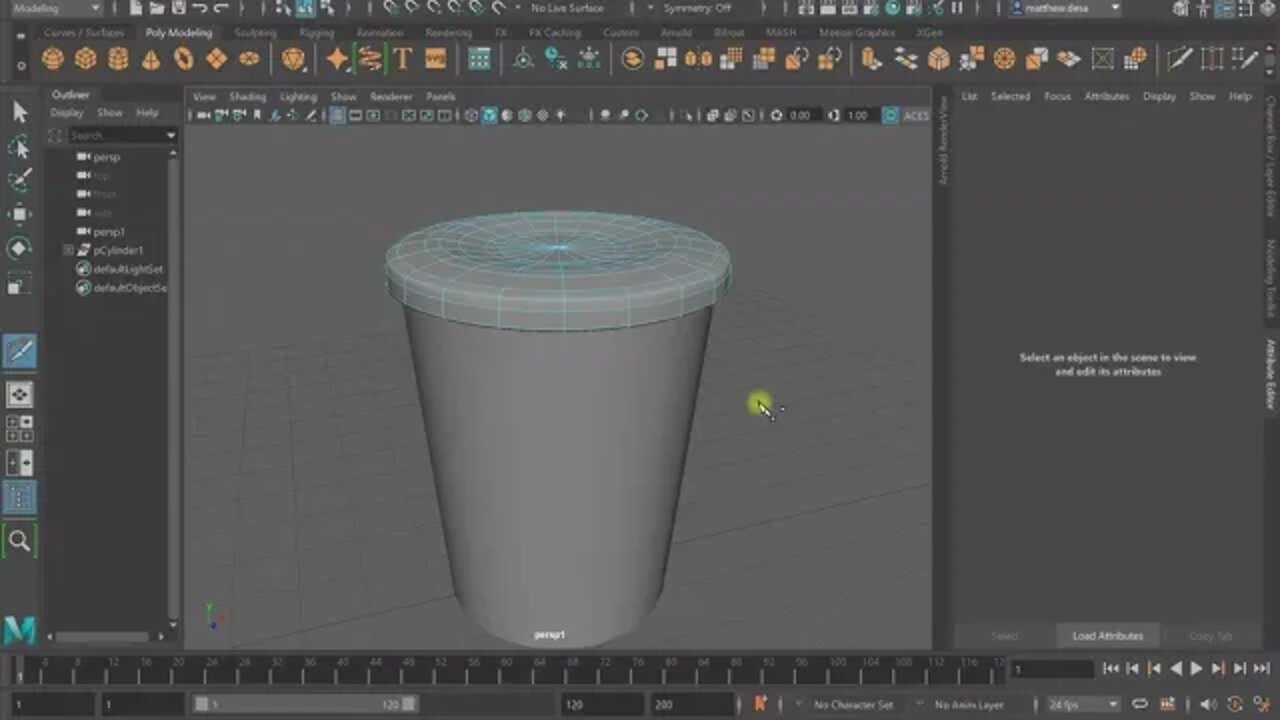Select the Move tool in toolbox

(x=19, y=214)
